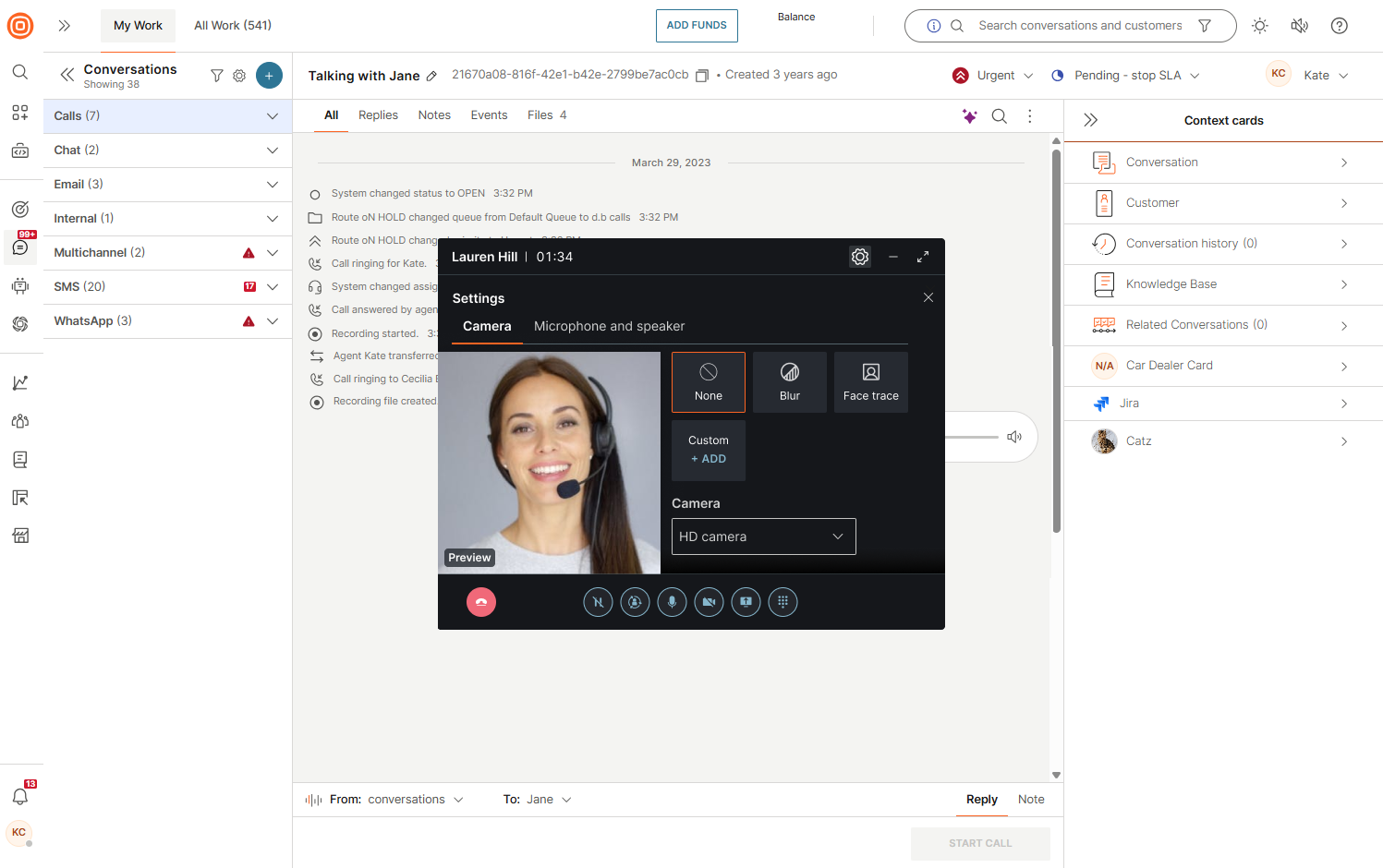Open the notifications bell with badge
Screen dimensions: 1383x868
19,796
